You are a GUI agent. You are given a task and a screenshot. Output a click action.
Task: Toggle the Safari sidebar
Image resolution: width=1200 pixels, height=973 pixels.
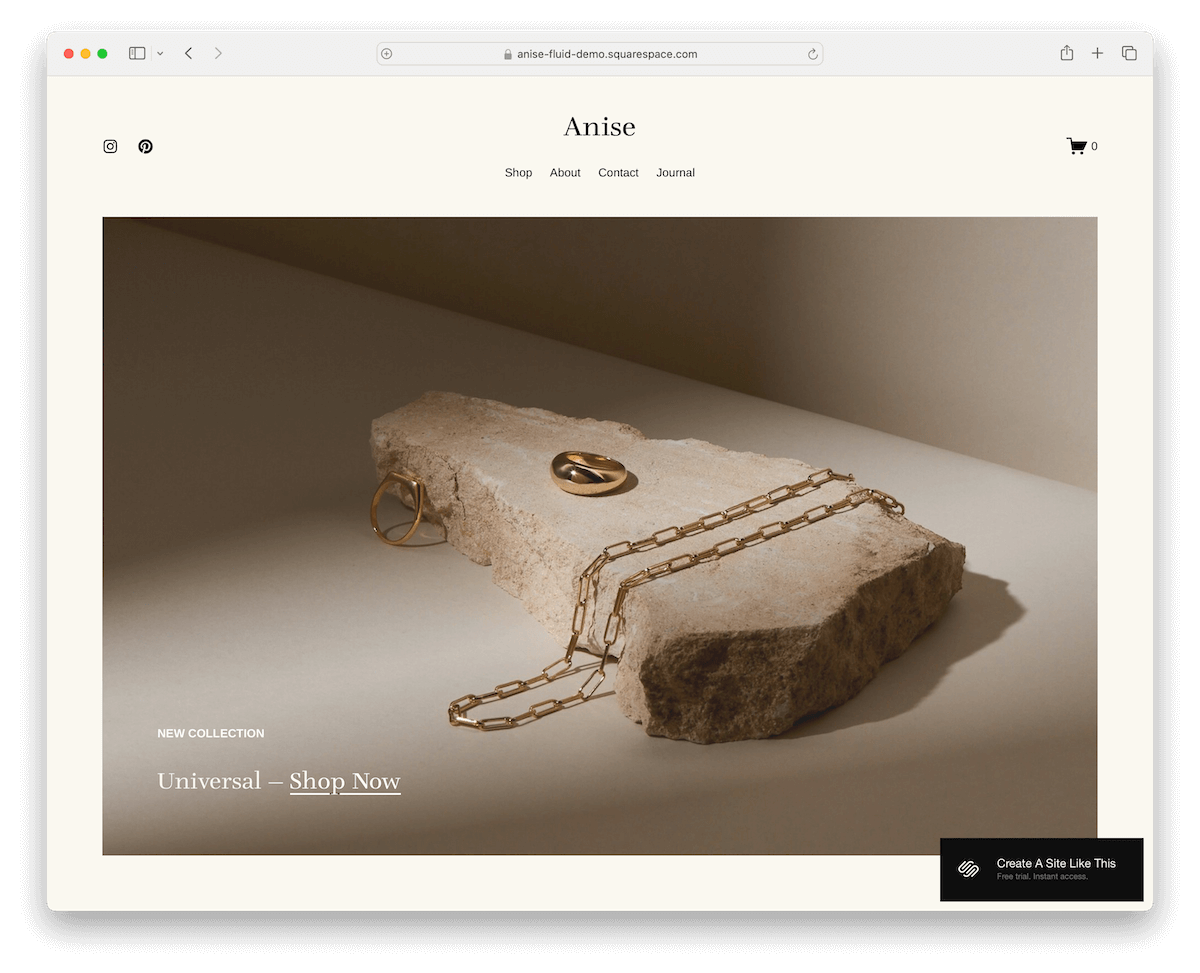coord(136,53)
